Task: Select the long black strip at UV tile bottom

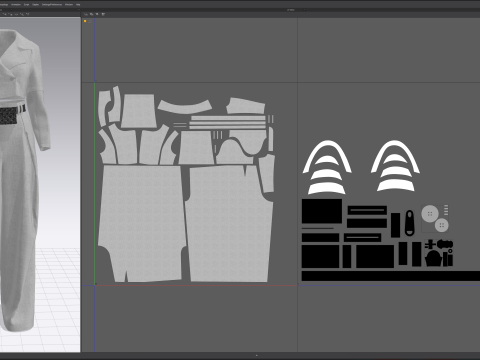Action: 391,276
